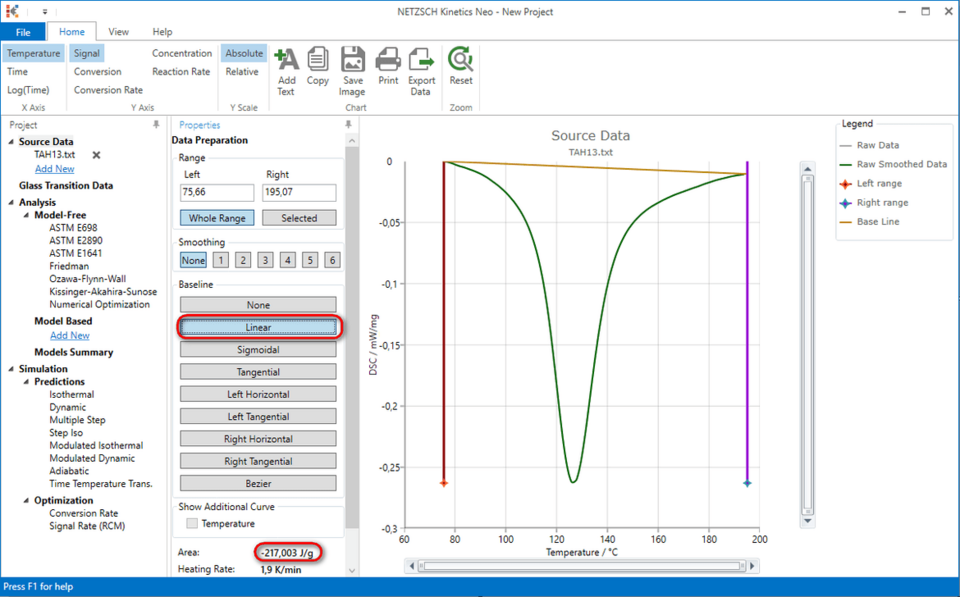Click the Left range input field
Viewport: 960px width, 597px height.
[217, 191]
